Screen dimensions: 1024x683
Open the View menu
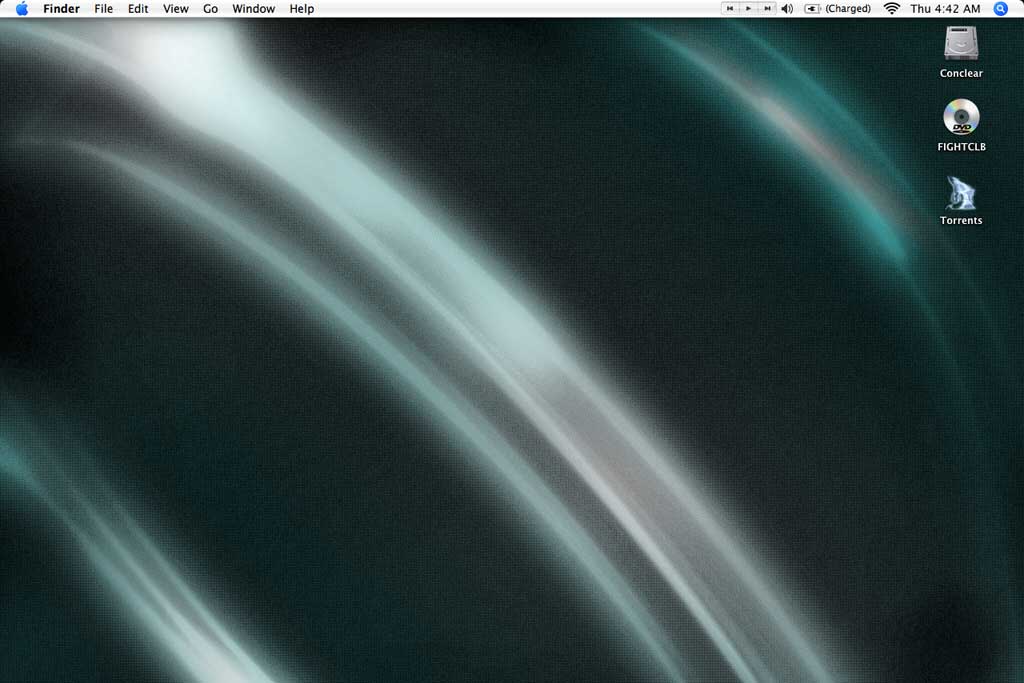[176, 9]
